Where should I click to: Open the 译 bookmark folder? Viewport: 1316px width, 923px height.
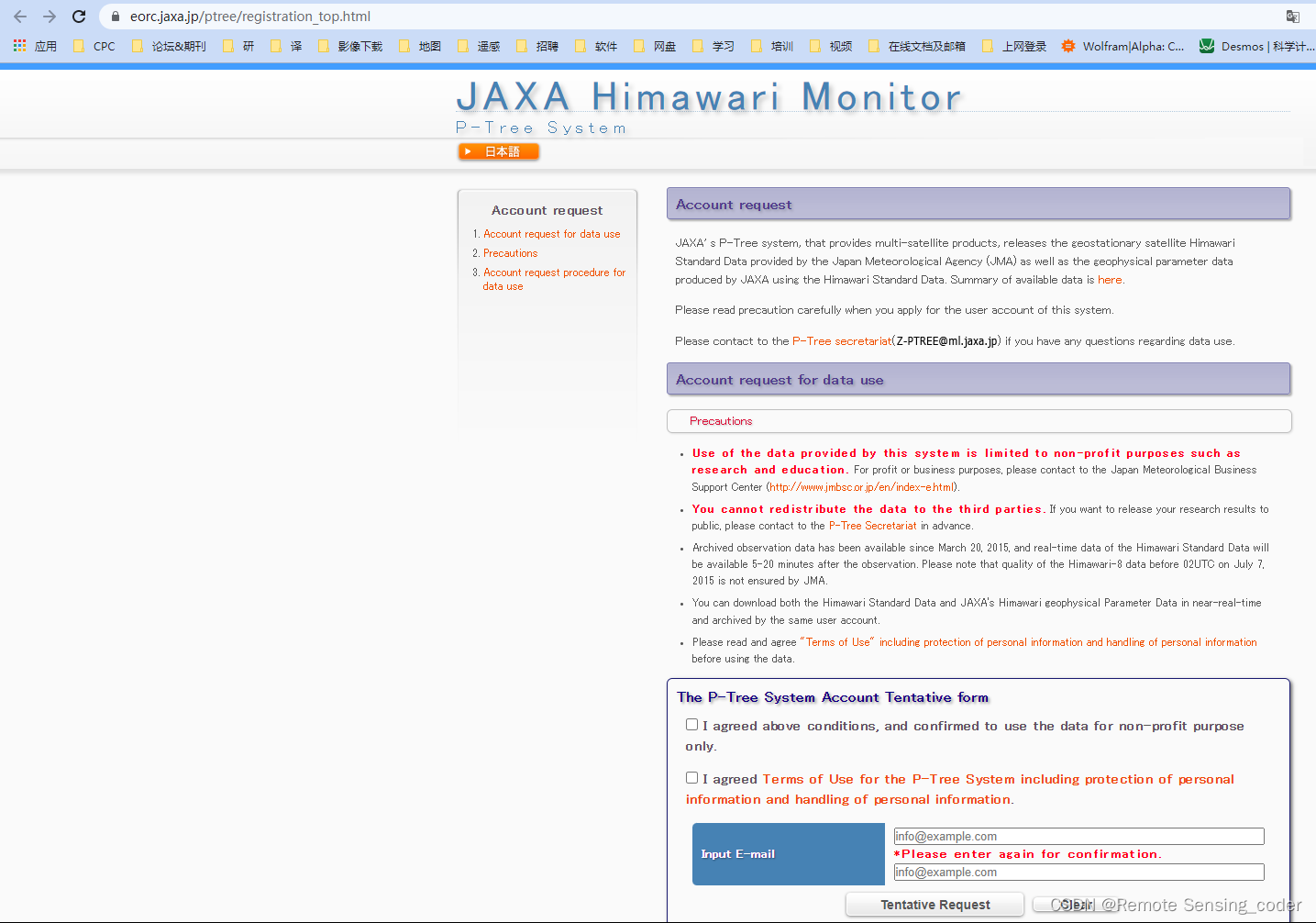click(286, 46)
